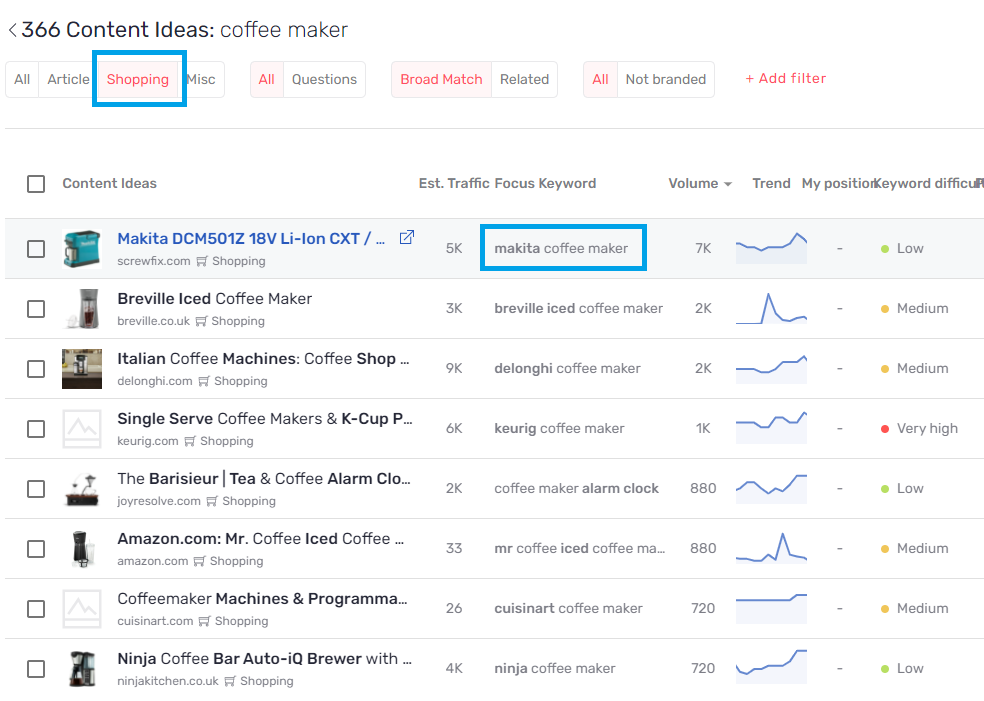
Task: Check the Breville Iced Coffee Maker checkbox
Action: (x=36, y=309)
